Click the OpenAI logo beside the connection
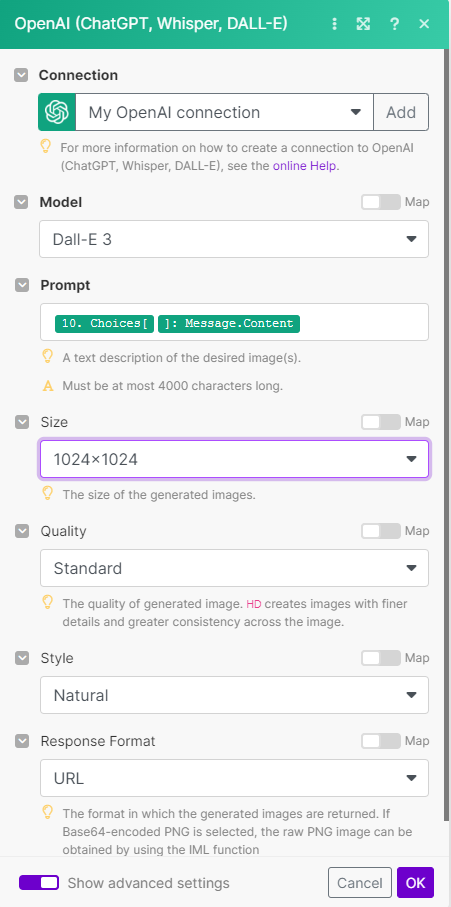This screenshot has width=451, height=907. tap(57, 112)
